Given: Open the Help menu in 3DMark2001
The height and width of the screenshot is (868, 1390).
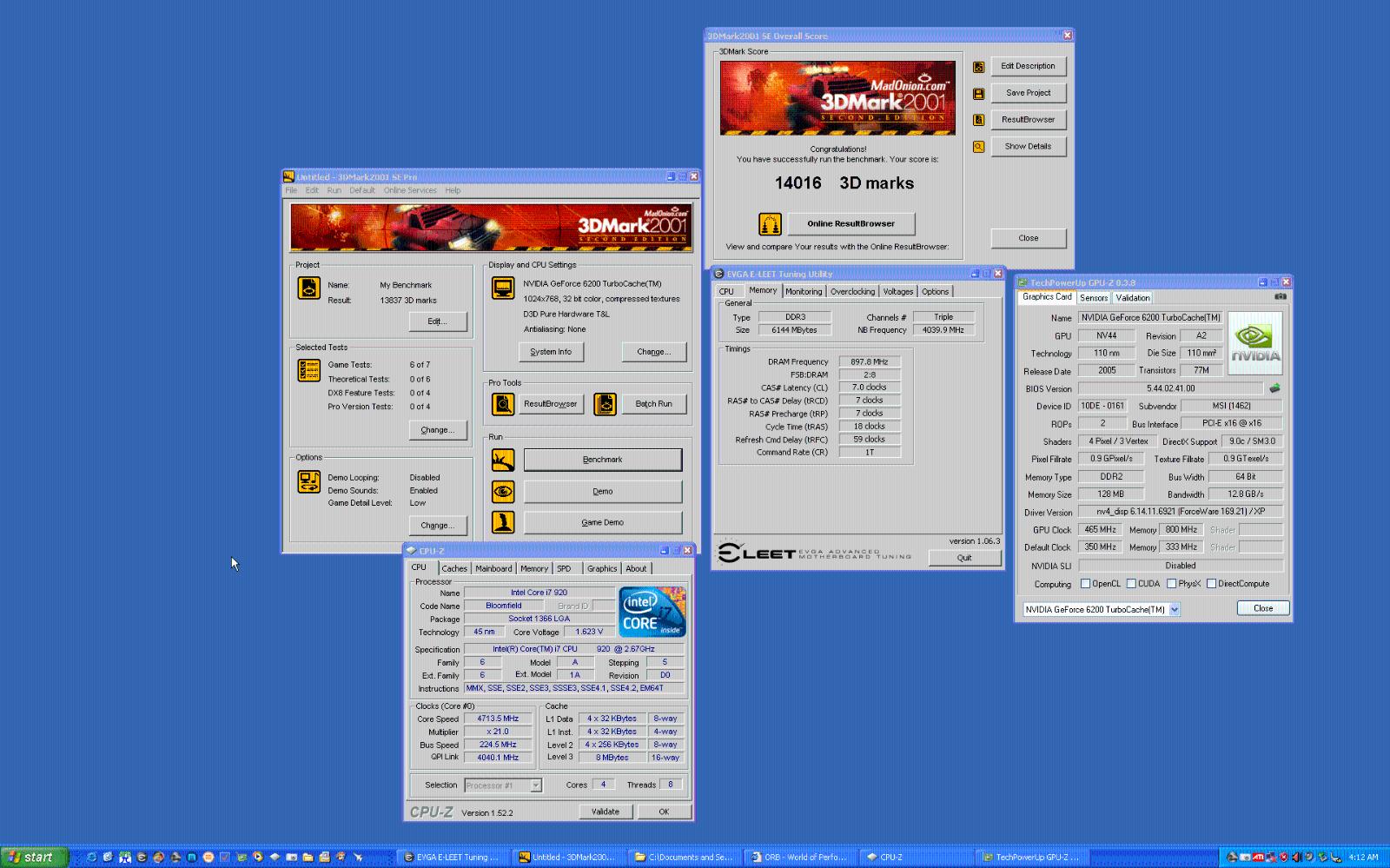Looking at the screenshot, I should tap(453, 190).
